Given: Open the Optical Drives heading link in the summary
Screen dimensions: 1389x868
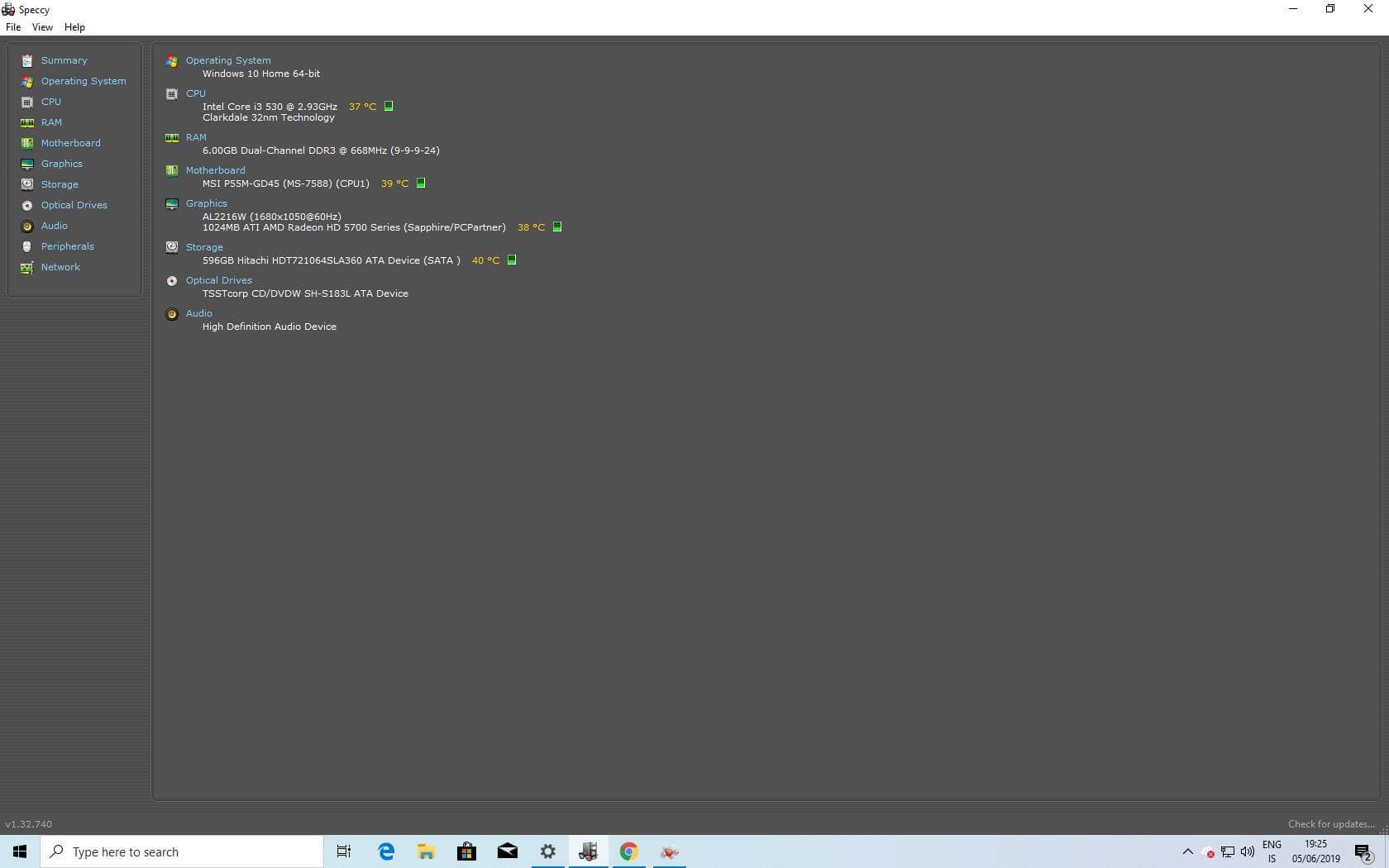Looking at the screenshot, I should tap(219, 280).
